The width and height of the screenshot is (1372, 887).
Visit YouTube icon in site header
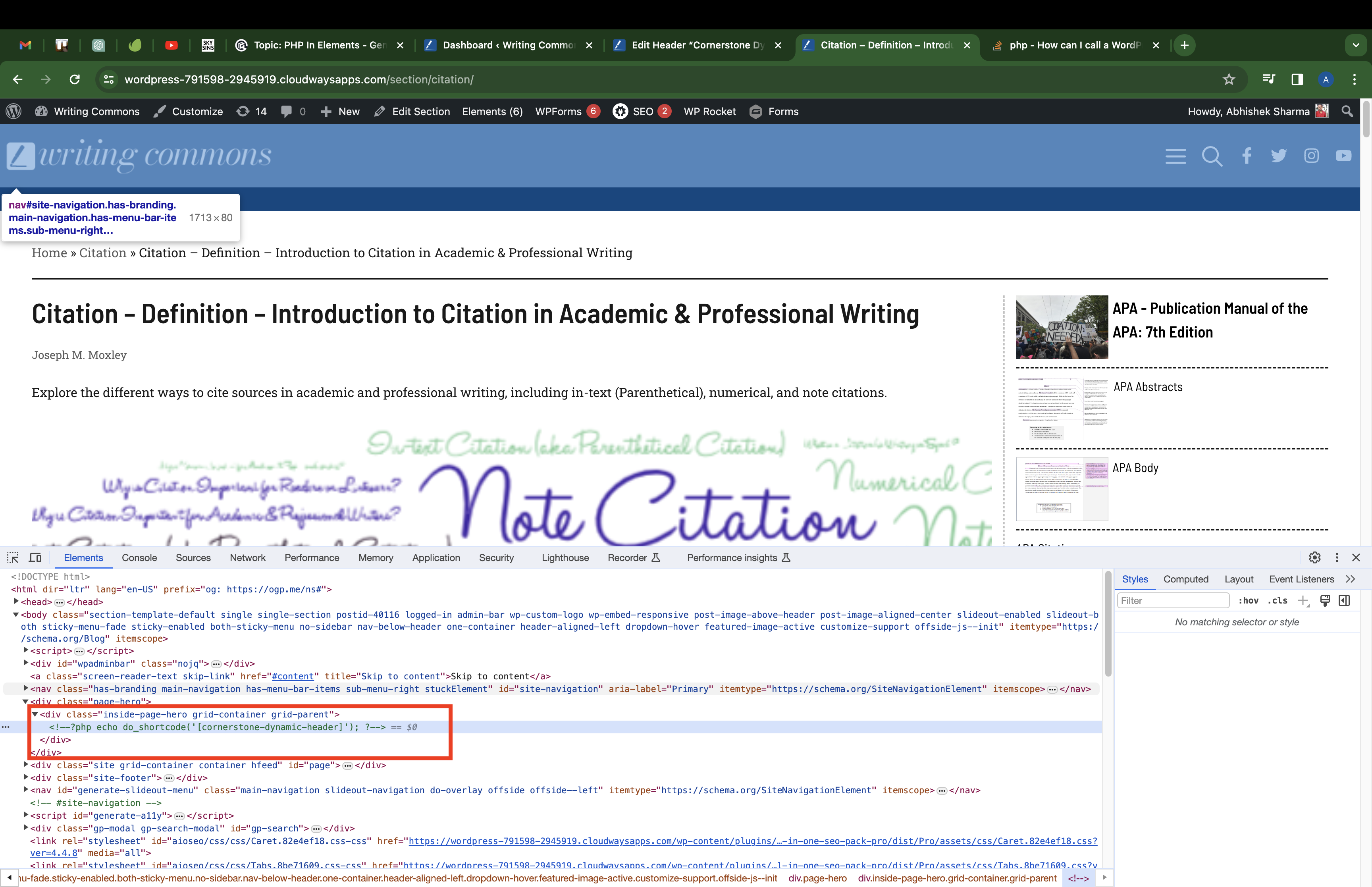pyautogui.click(x=1343, y=156)
